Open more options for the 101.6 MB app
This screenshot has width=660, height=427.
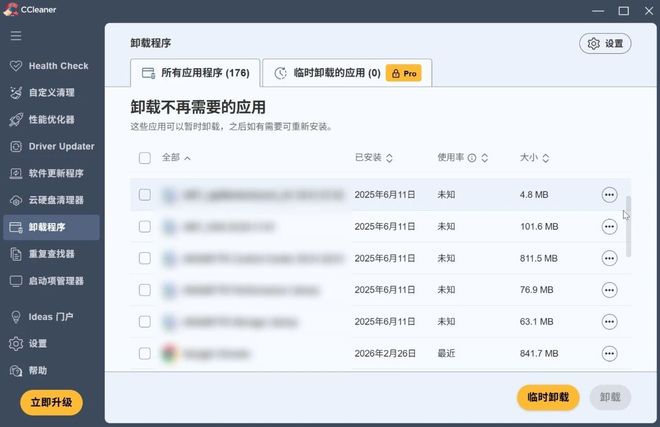(x=609, y=227)
